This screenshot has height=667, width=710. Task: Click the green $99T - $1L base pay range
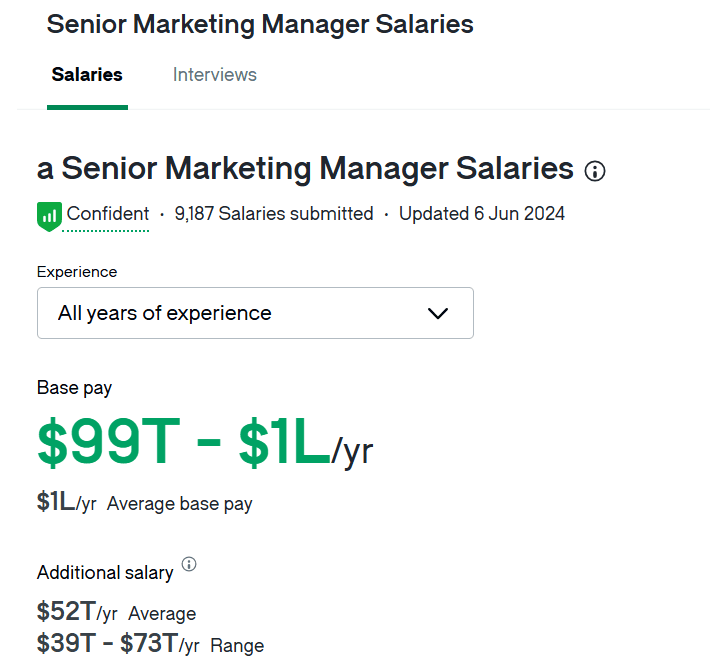(184, 444)
